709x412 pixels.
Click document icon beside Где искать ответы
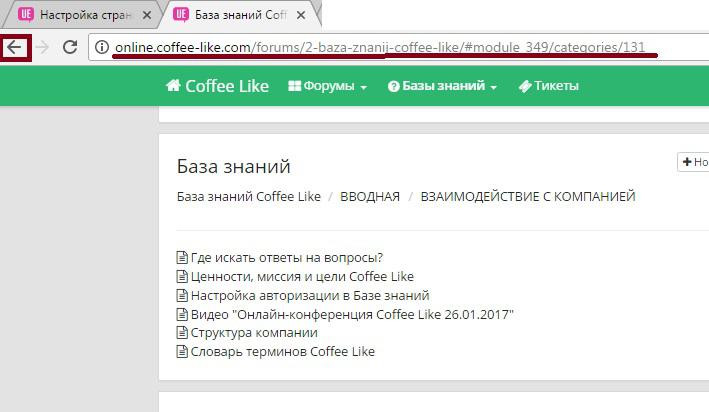(182, 257)
